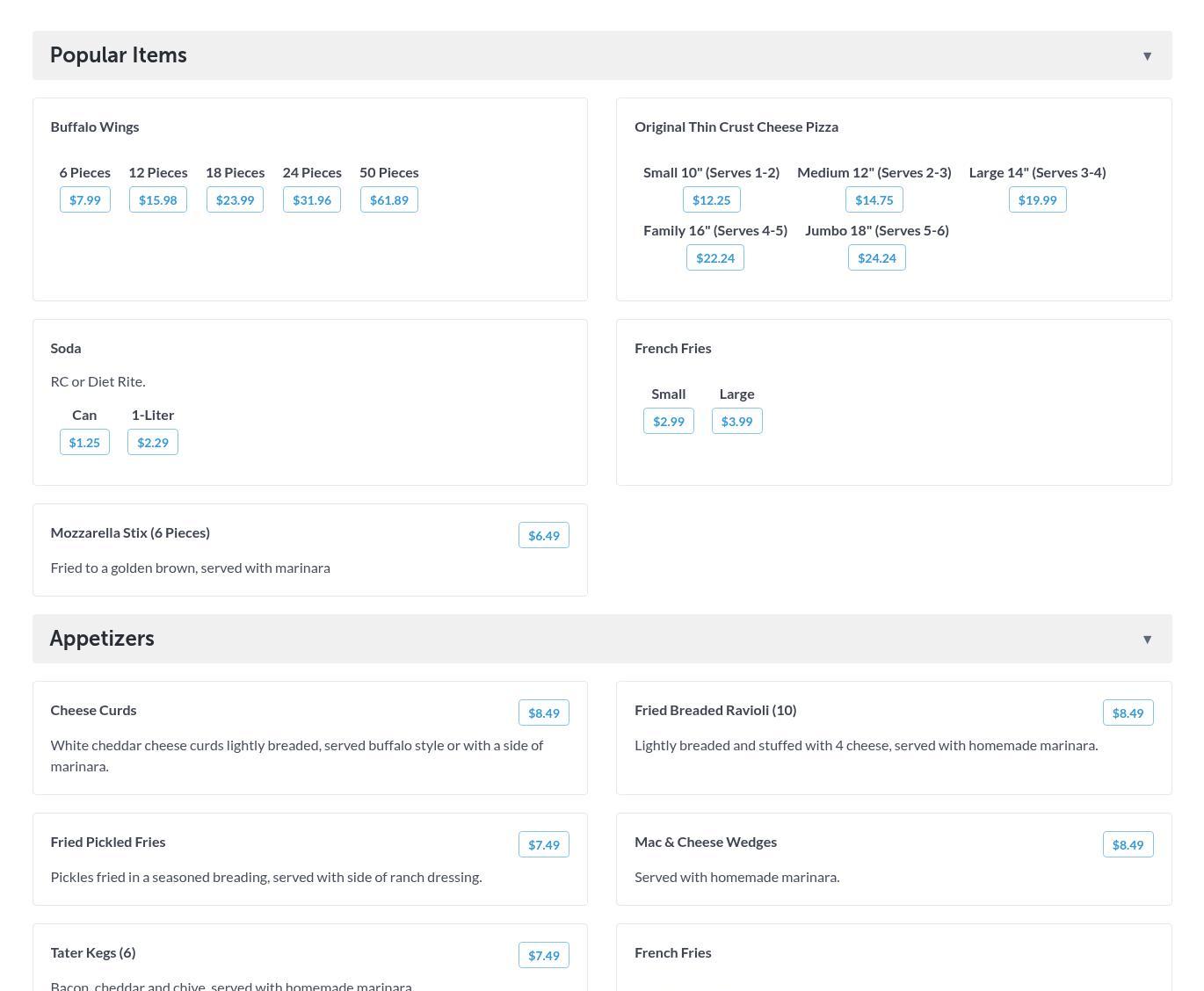This screenshot has width=1204, height=991.
Task: Select 1-Liter Soda price $2.29
Action: tap(153, 443)
